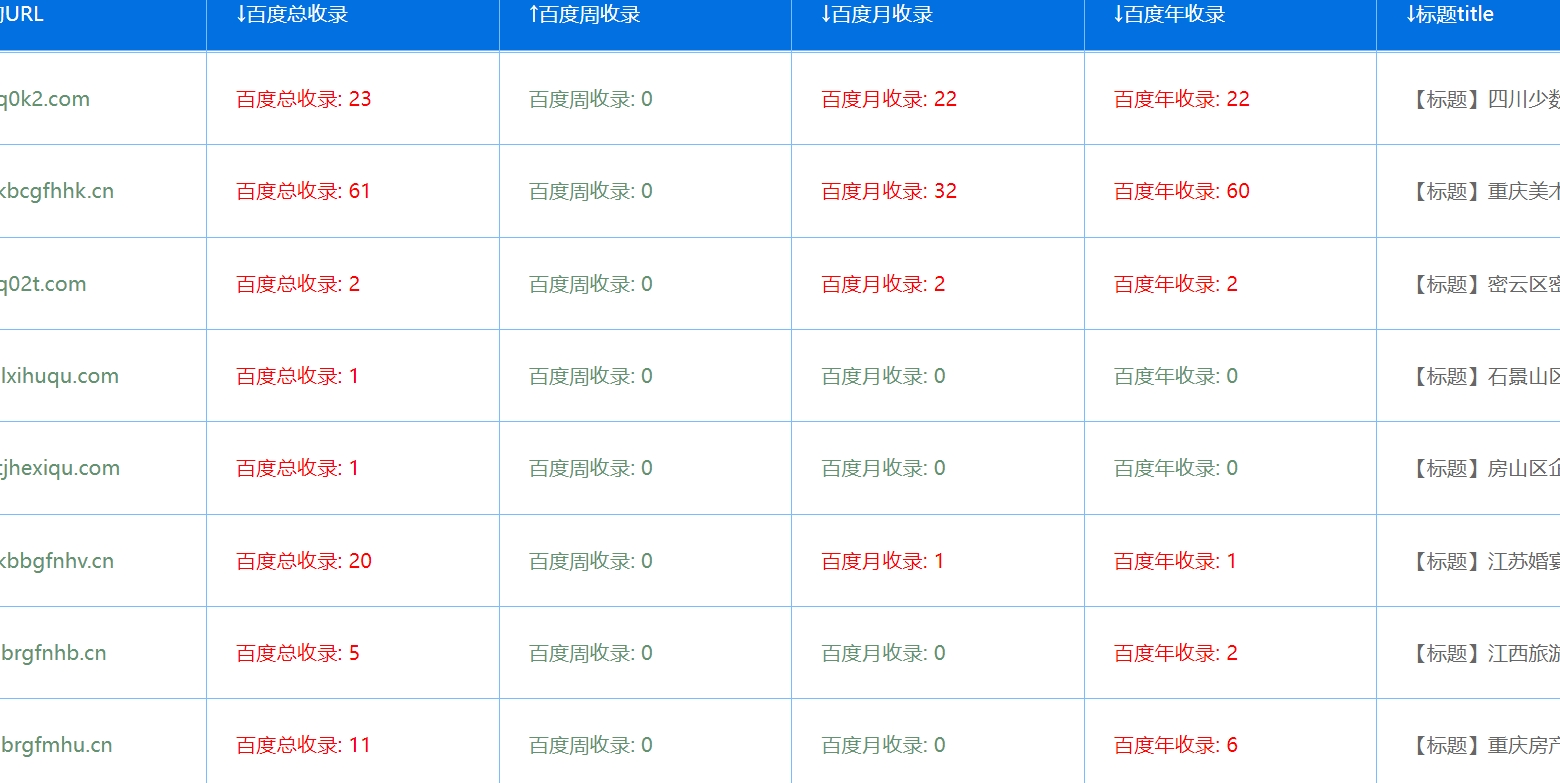Click 百度周收录: 0 in xbcgfhhk.cn row

tap(591, 191)
